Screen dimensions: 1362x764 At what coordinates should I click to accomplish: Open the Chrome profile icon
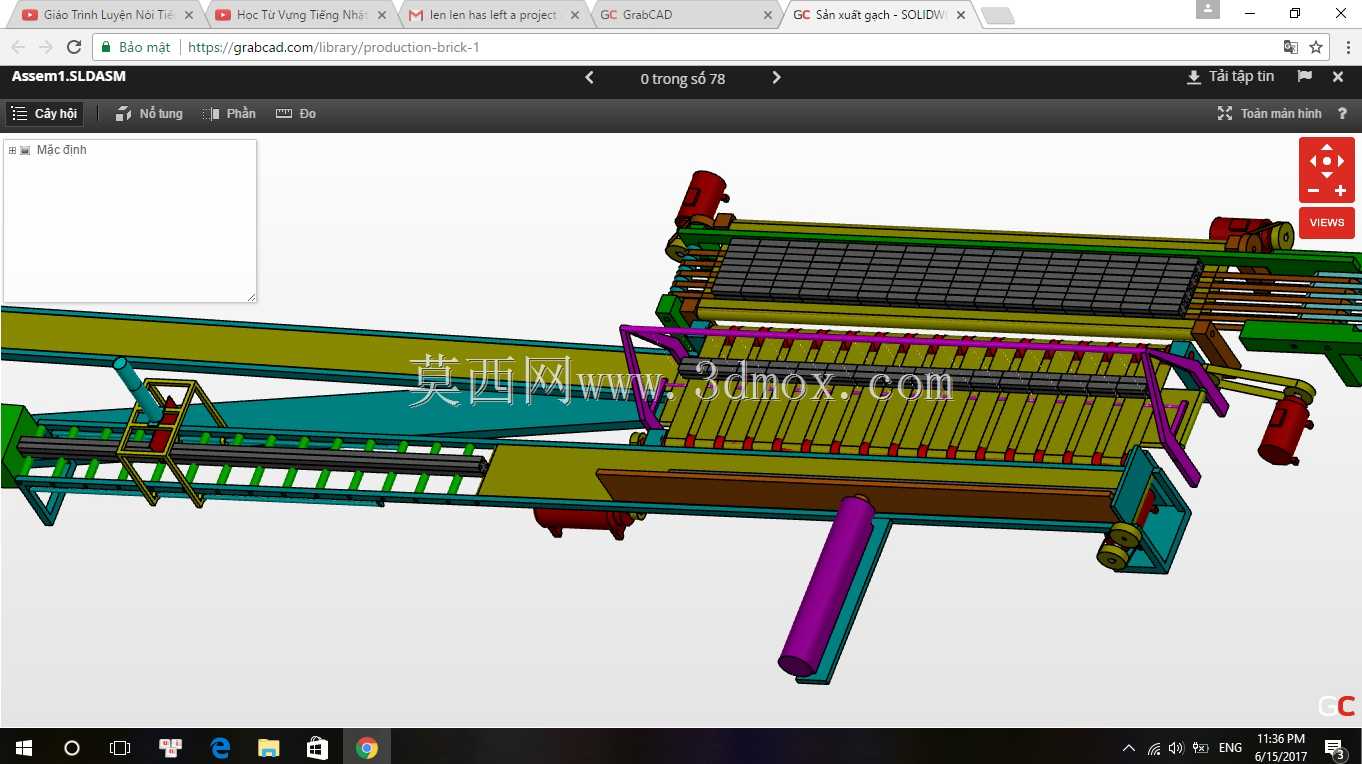[1208, 9]
